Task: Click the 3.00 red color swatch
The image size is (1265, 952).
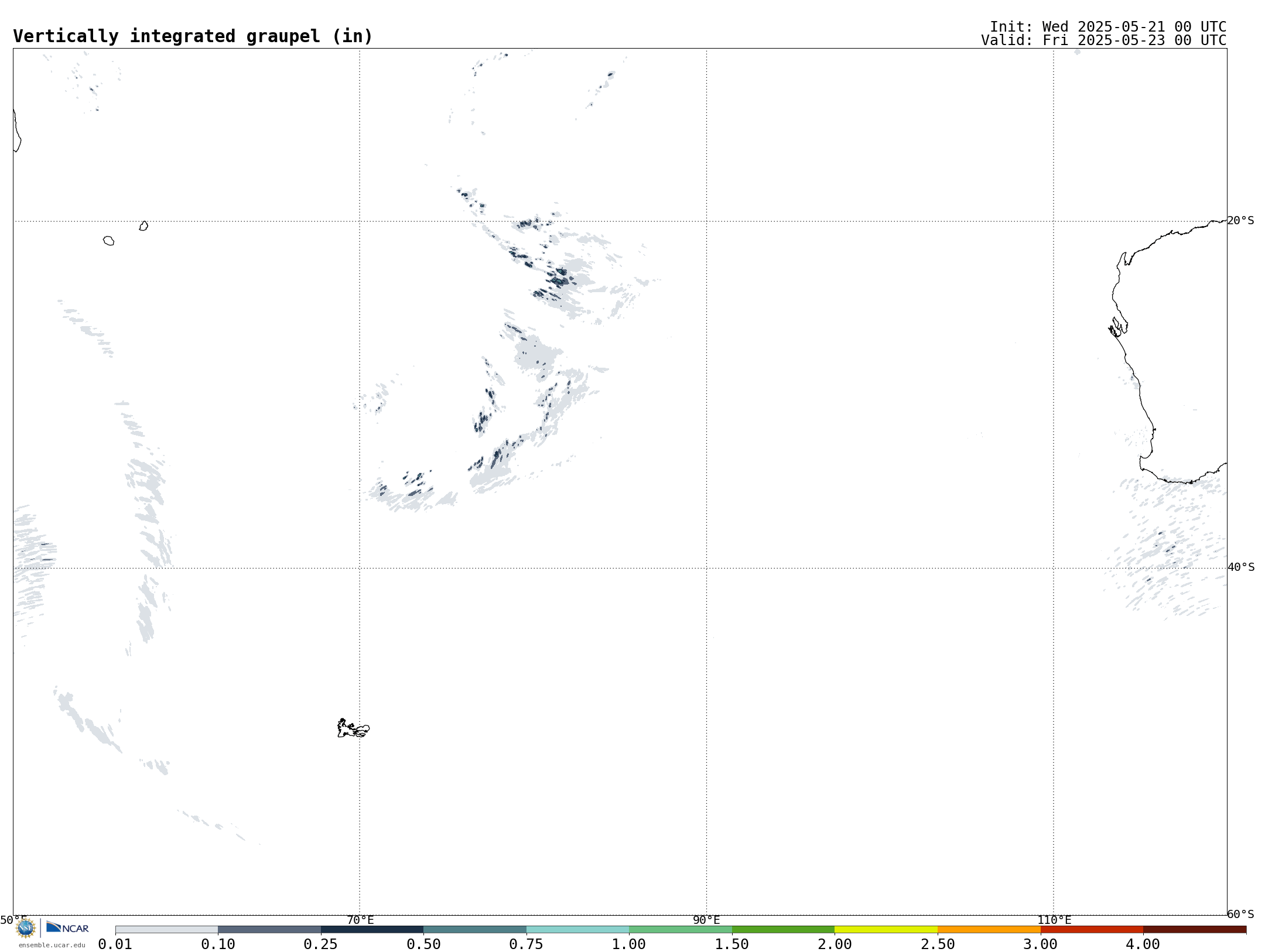Action: [1092, 930]
